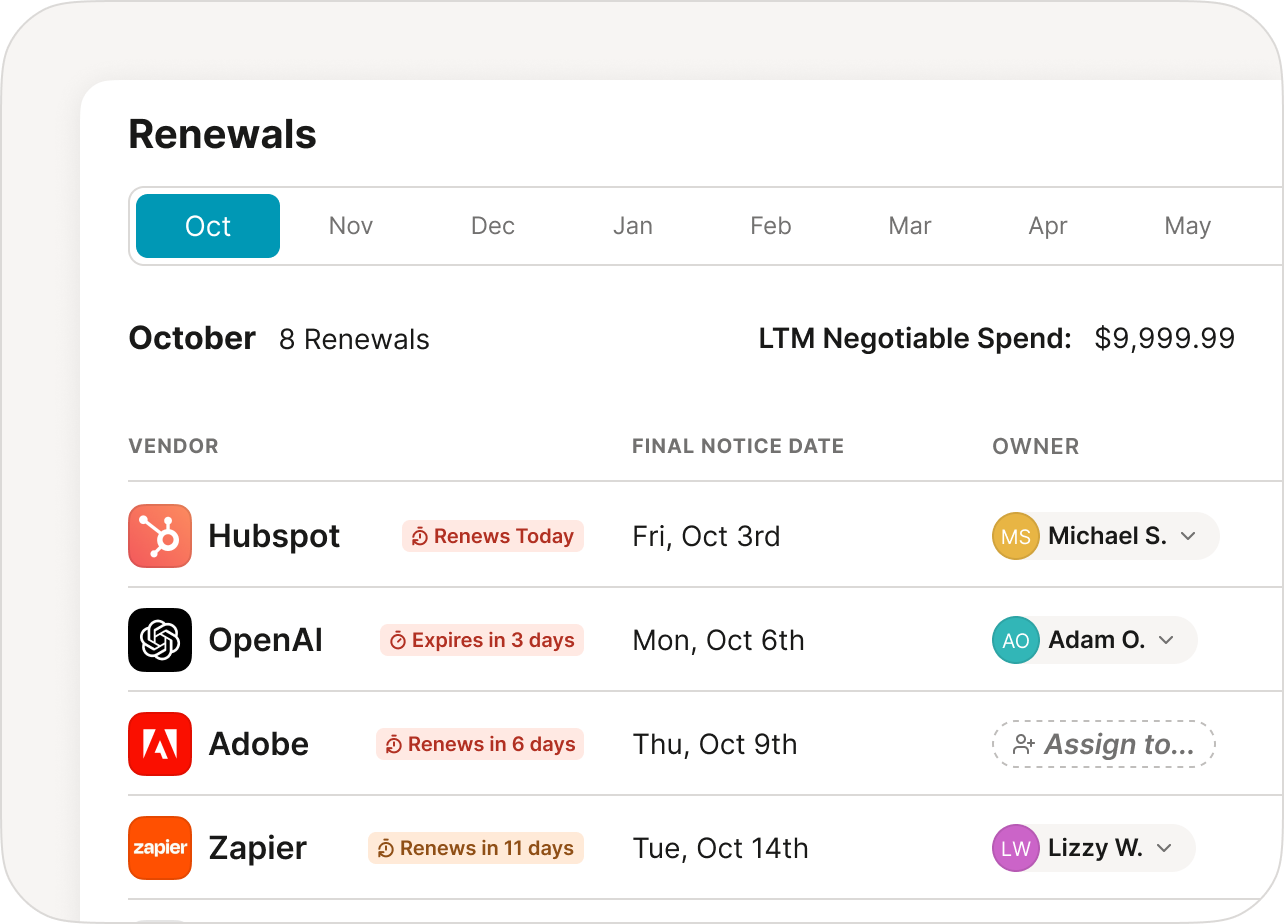Click the Assign to... button for Adobe
1284x924 pixels.
pyautogui.click(x=1104, y=745)
